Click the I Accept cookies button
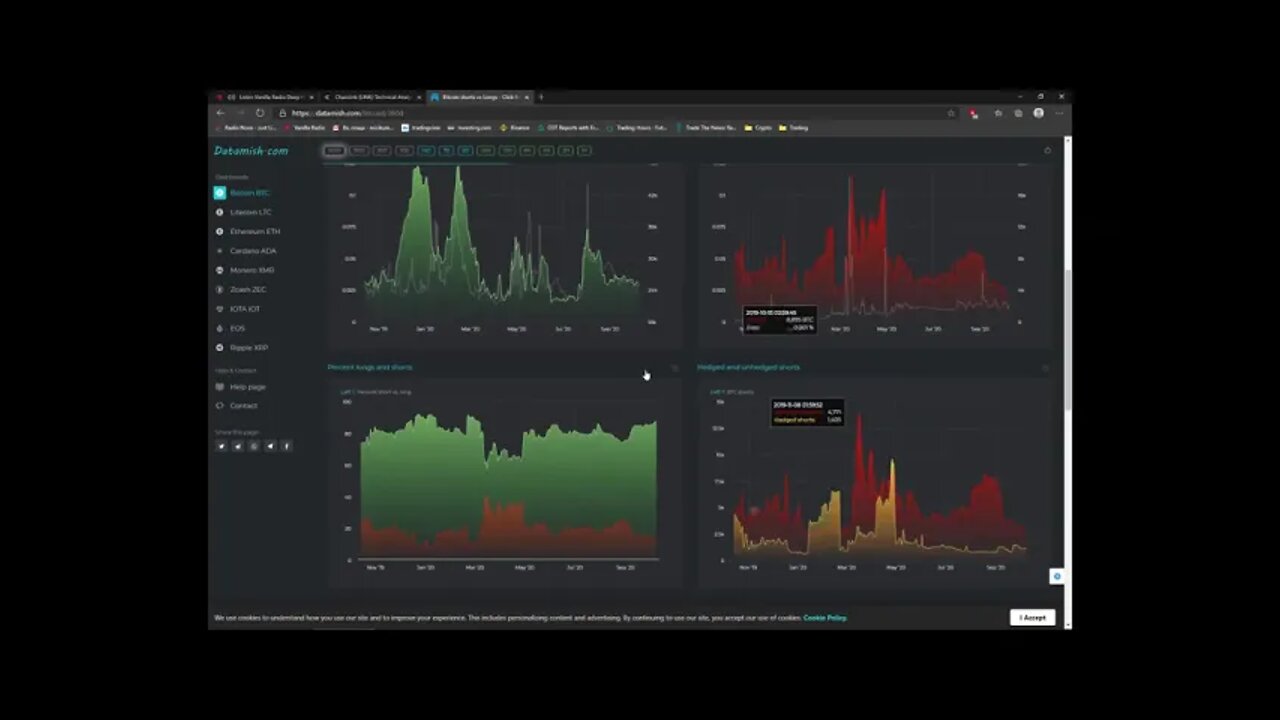The height and width of the screenshot is (720, 1280). [x=1032, y=618]
